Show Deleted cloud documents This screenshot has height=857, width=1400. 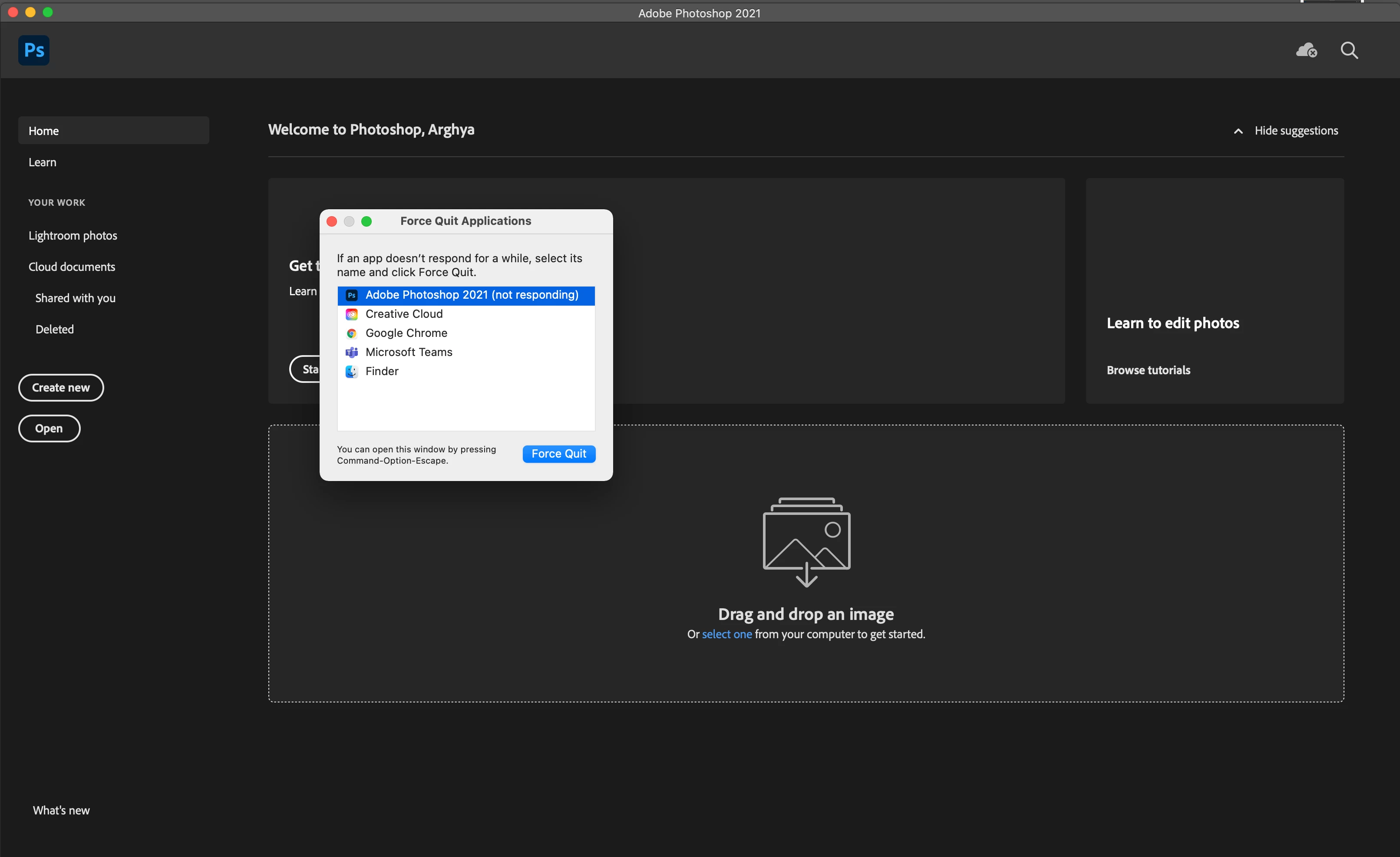[55, 330]
